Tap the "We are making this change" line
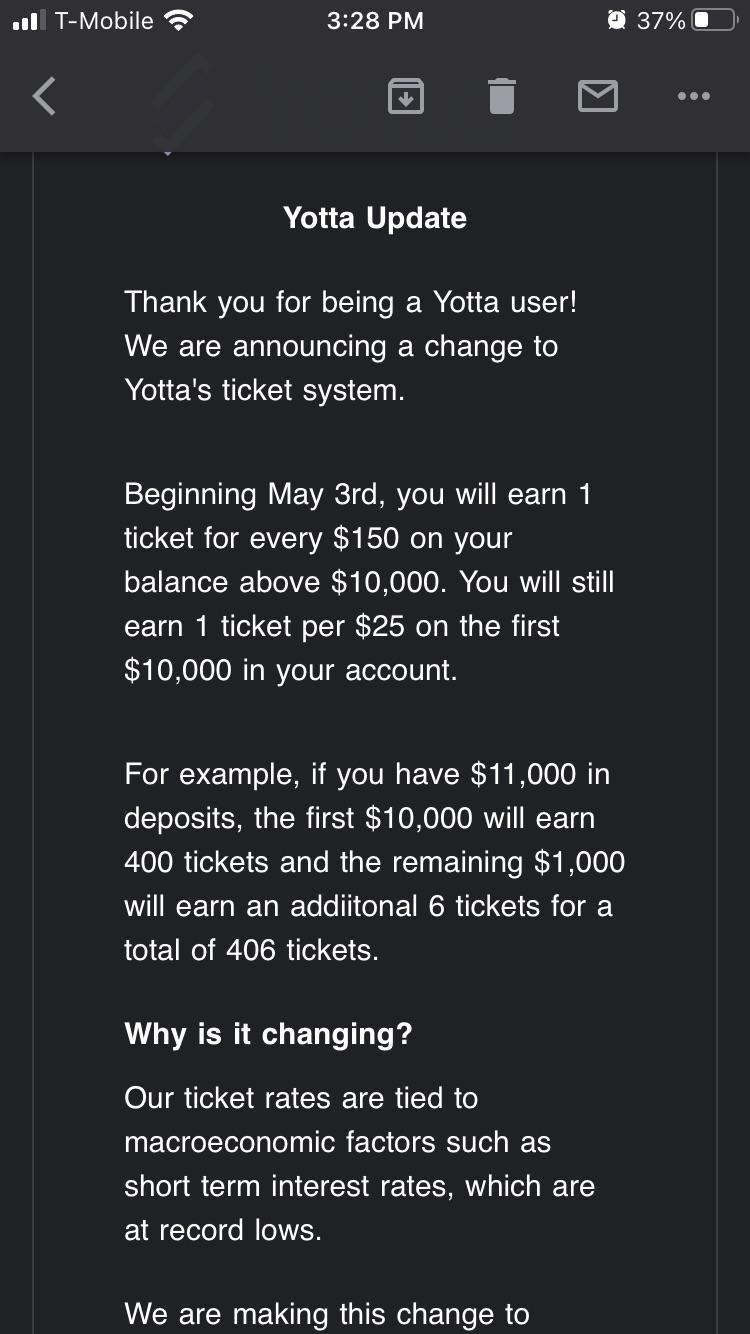The width and height of the screenshot is (750, 1334). tap(327, 1314)
